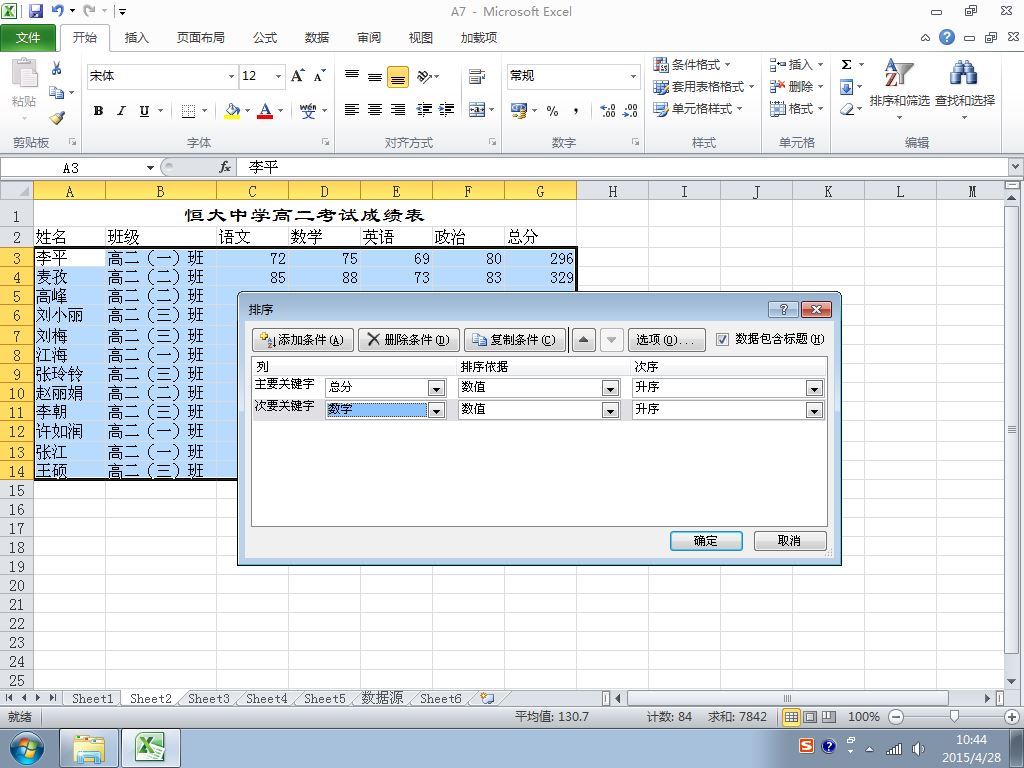Apply Underline formatting
Viewport: 1024px width, 768px height.
(x=144, y=111)
